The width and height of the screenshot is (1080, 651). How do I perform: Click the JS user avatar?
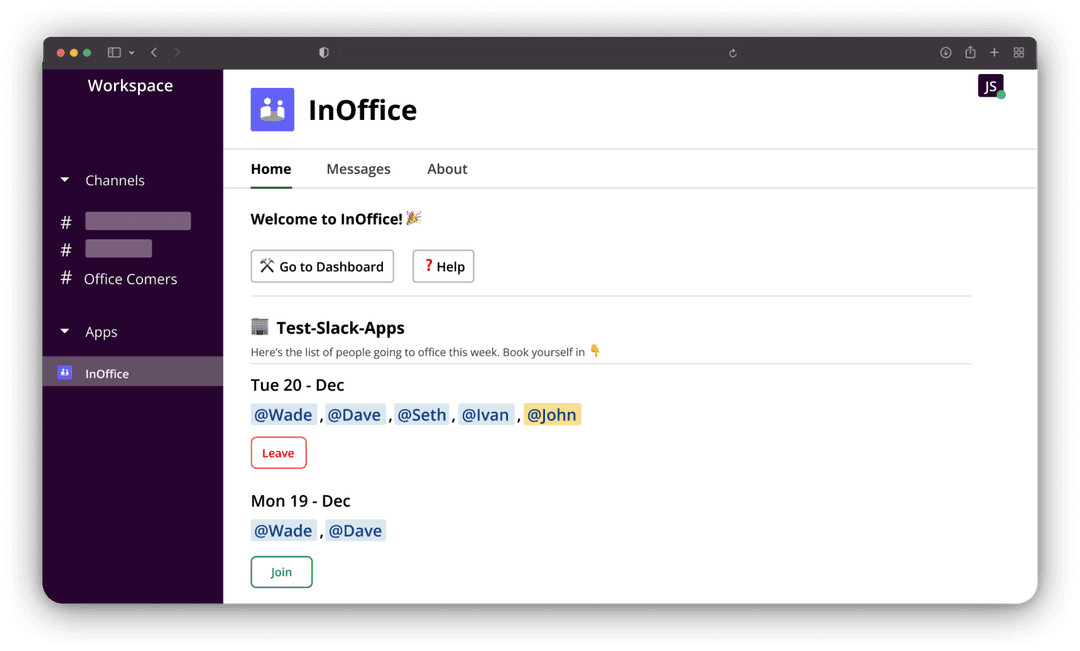tap(990, 87)
